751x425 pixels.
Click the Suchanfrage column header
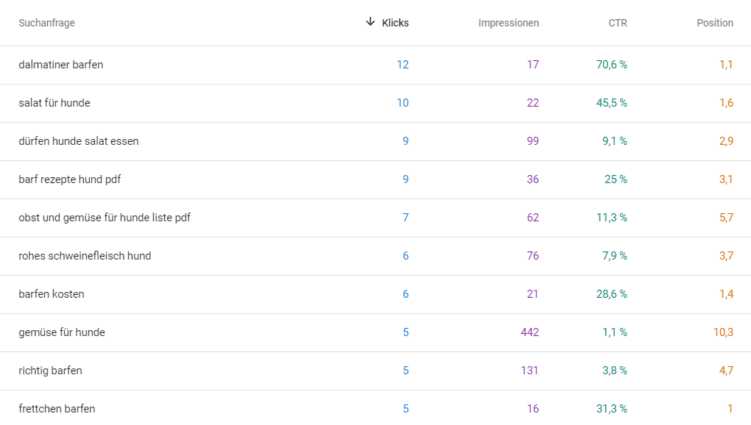(x=46, y=23)
